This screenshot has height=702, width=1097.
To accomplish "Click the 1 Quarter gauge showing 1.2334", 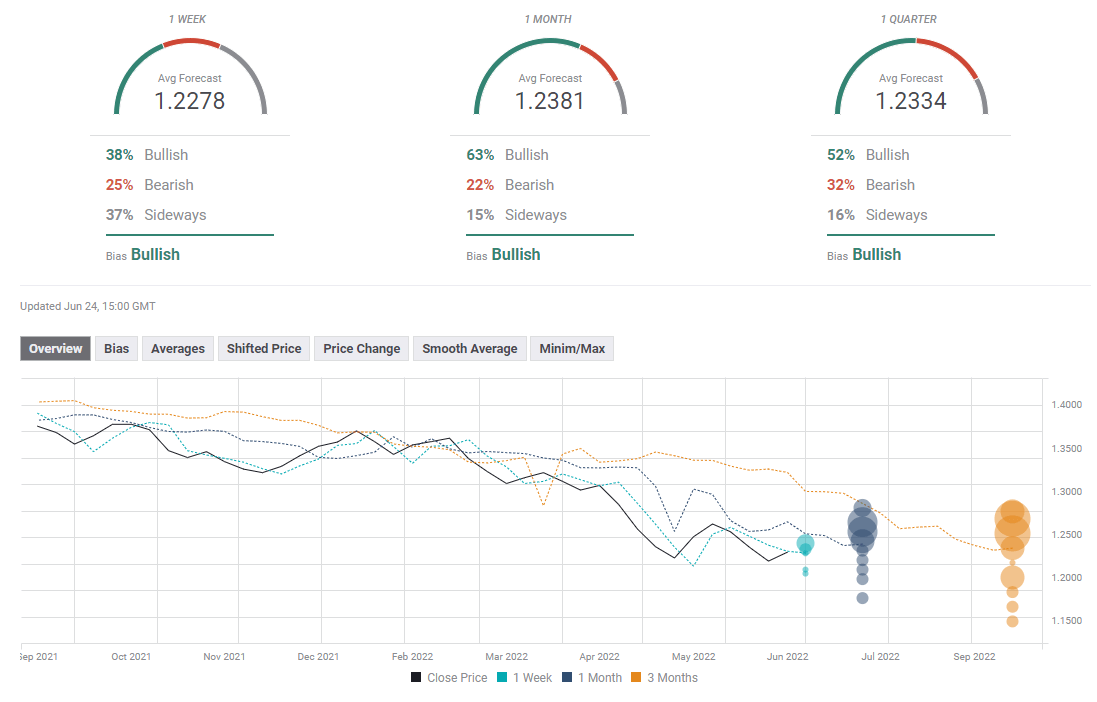I will (x=911, y=88).
